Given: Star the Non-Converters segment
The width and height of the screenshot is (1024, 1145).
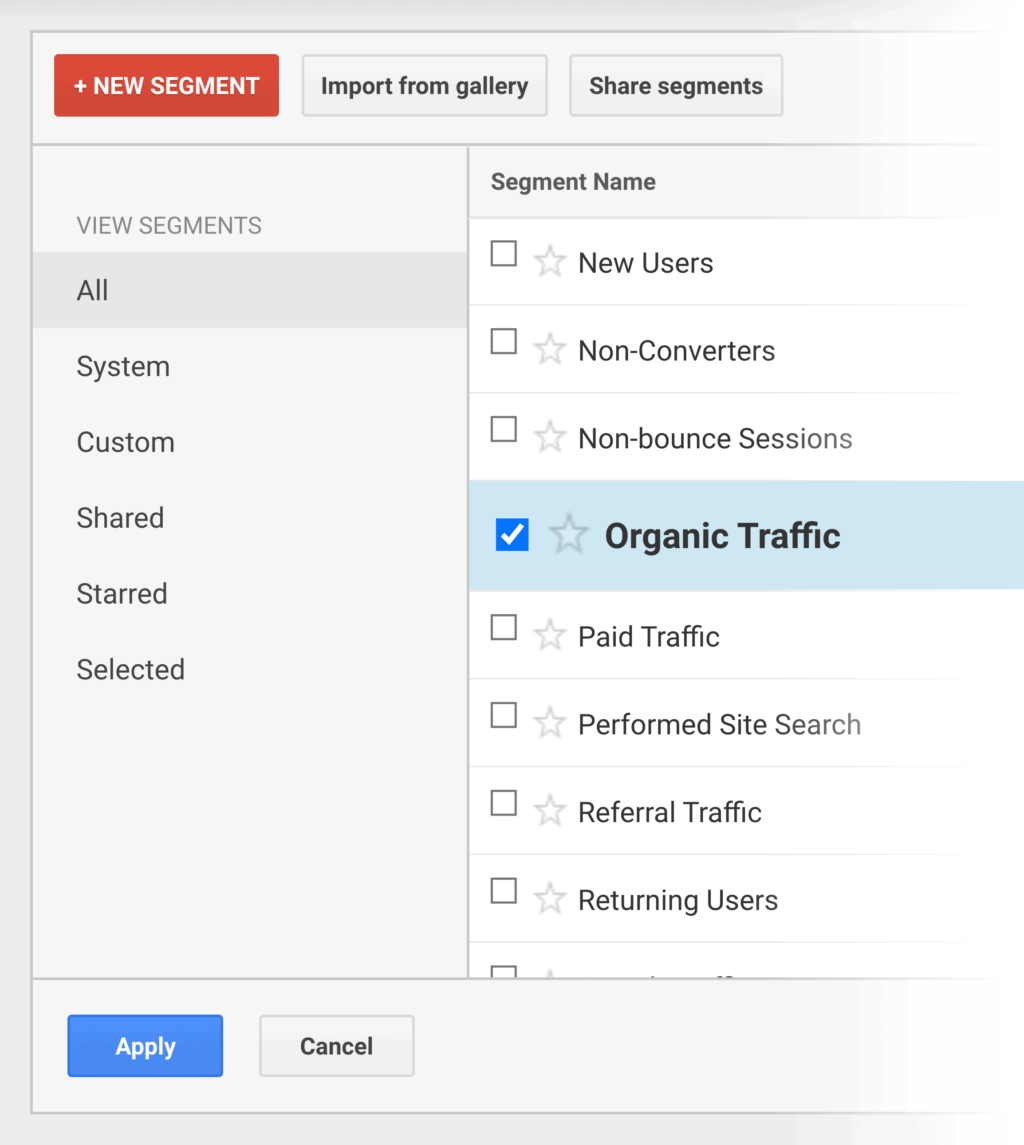Looking at the screenshot, I should [550, 350].
